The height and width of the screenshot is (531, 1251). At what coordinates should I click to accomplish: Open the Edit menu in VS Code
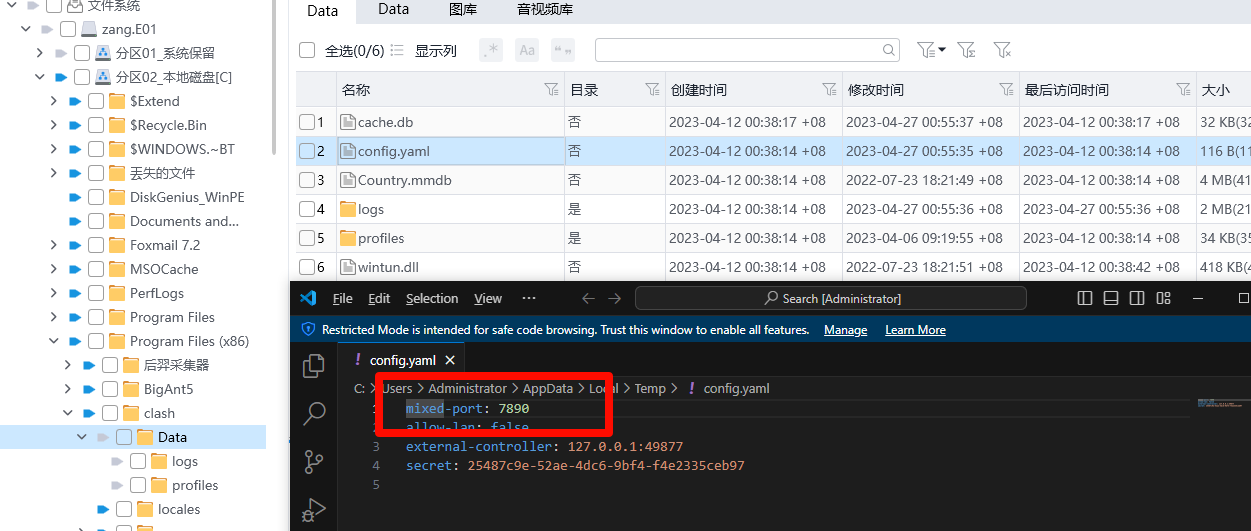[x=379, y=298]
